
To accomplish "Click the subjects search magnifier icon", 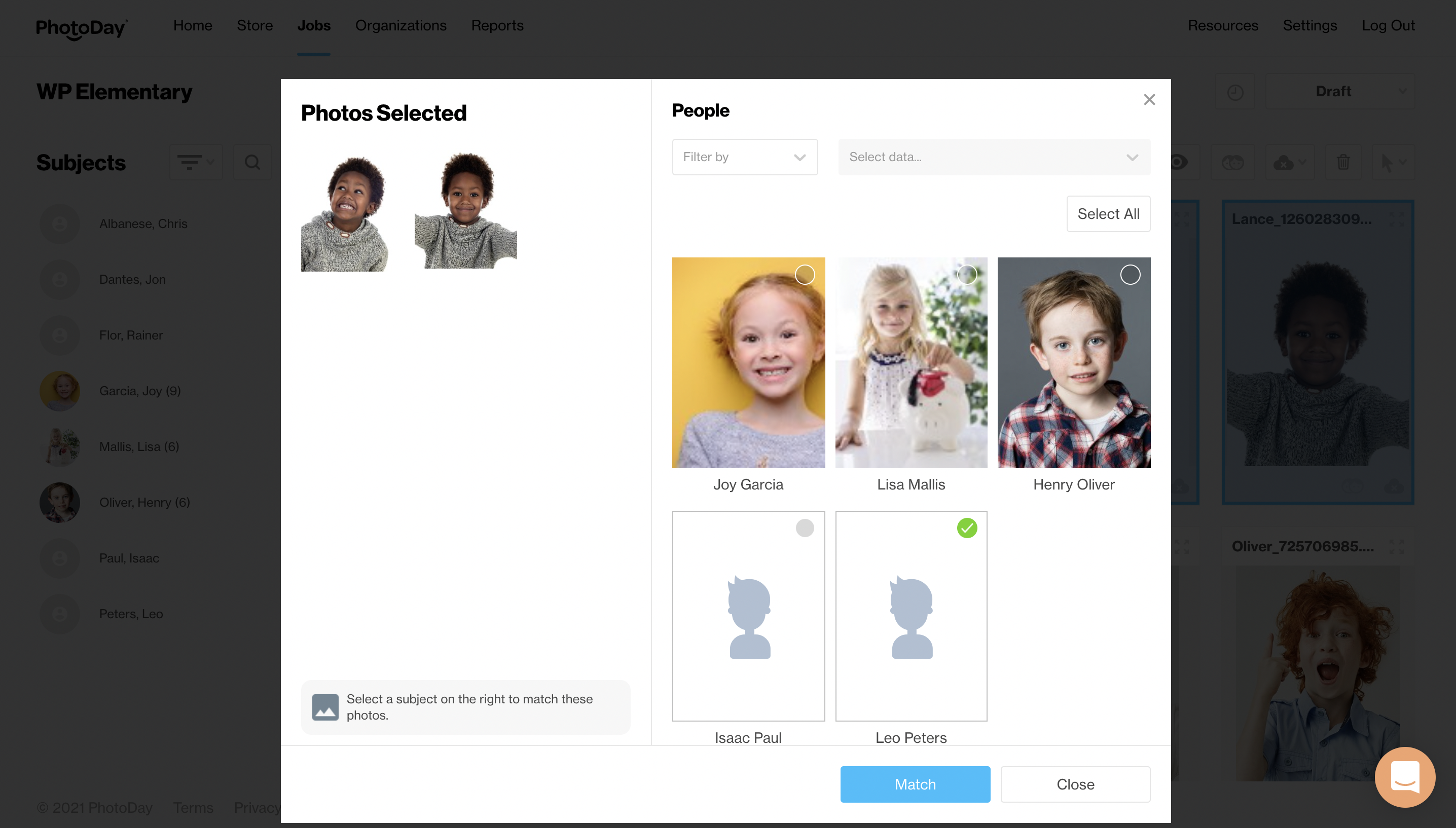I will pyautogui.click(x=252, y=163).
